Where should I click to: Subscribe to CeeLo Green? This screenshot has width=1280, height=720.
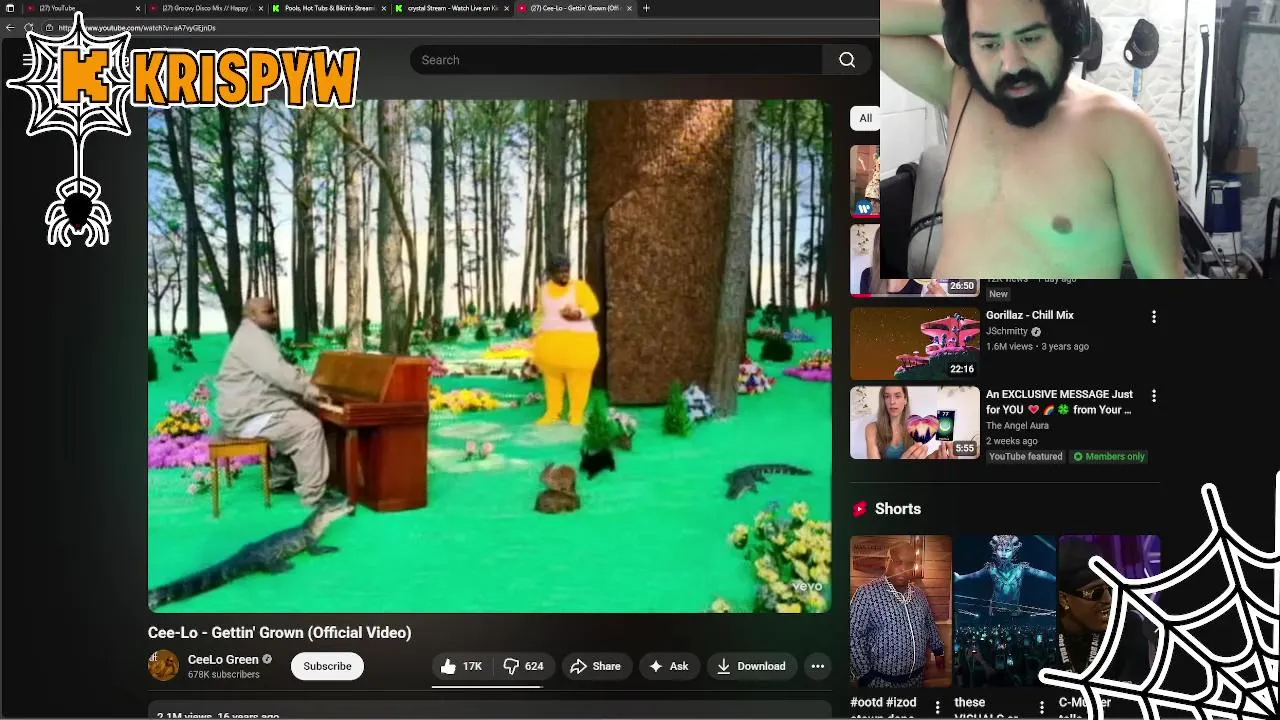coord(327,666)
